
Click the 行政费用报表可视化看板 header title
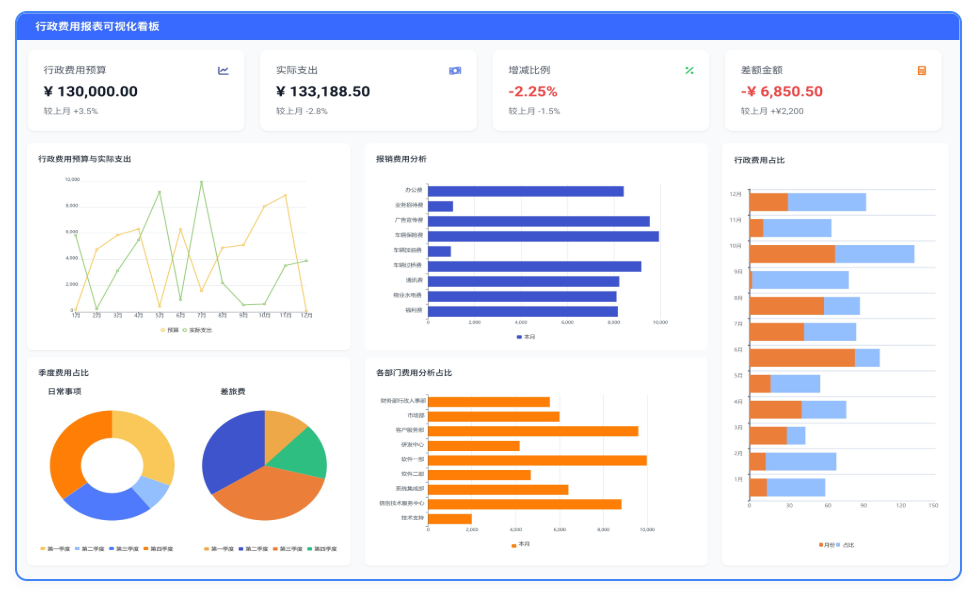point(96,26)
